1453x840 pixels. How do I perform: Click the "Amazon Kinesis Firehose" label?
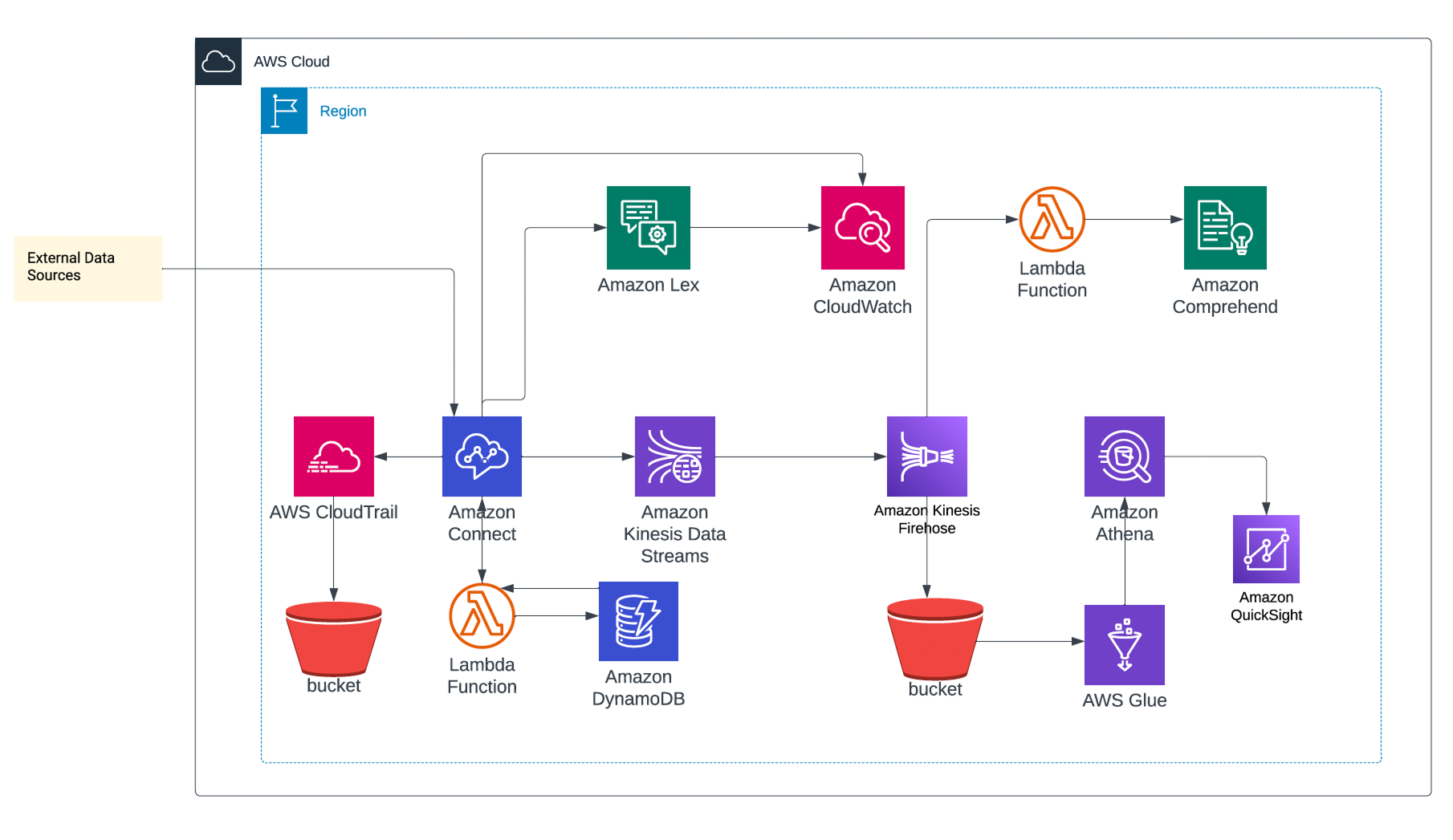926,519
